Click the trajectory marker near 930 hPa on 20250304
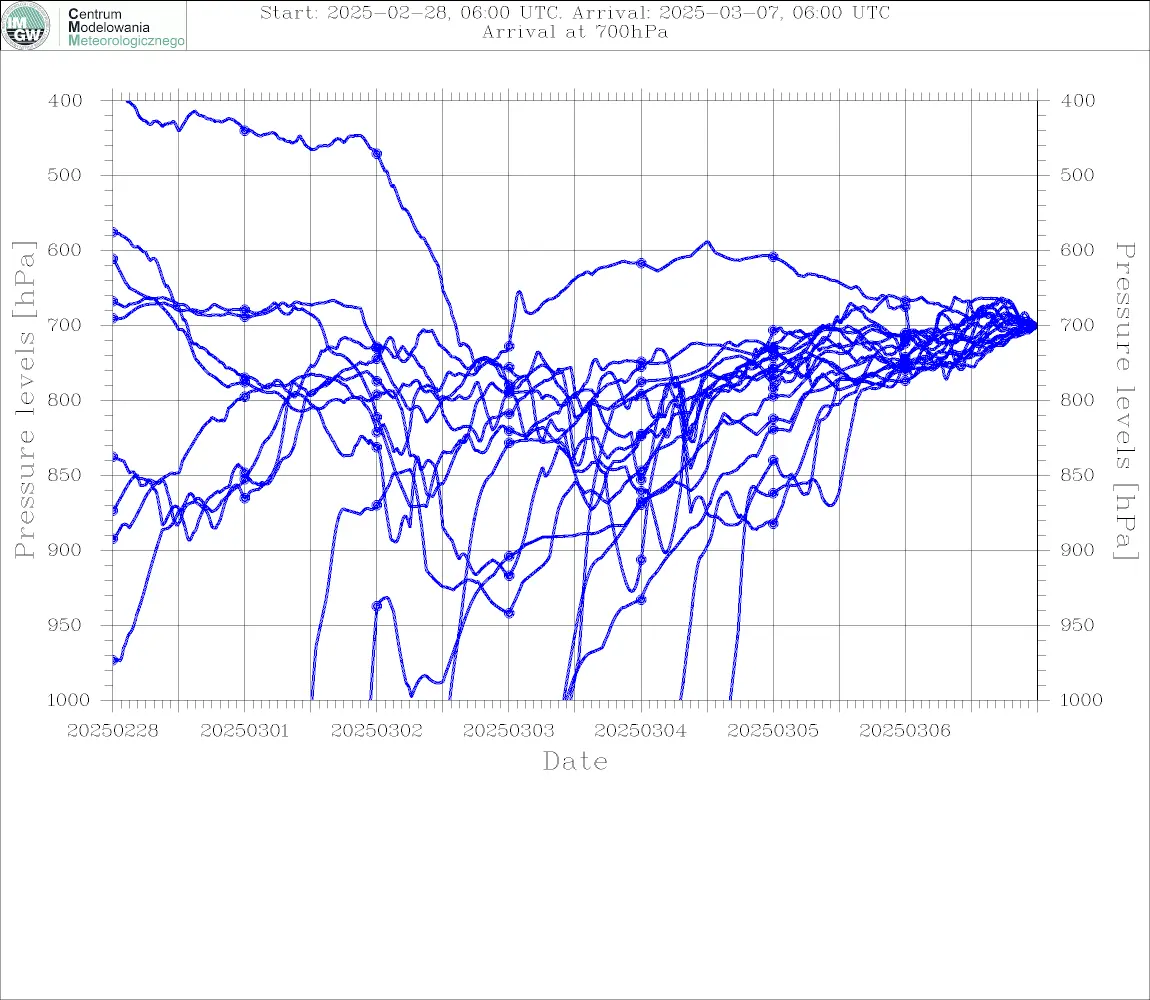This screenshot has width=1150, height=1000. [641, 600]
